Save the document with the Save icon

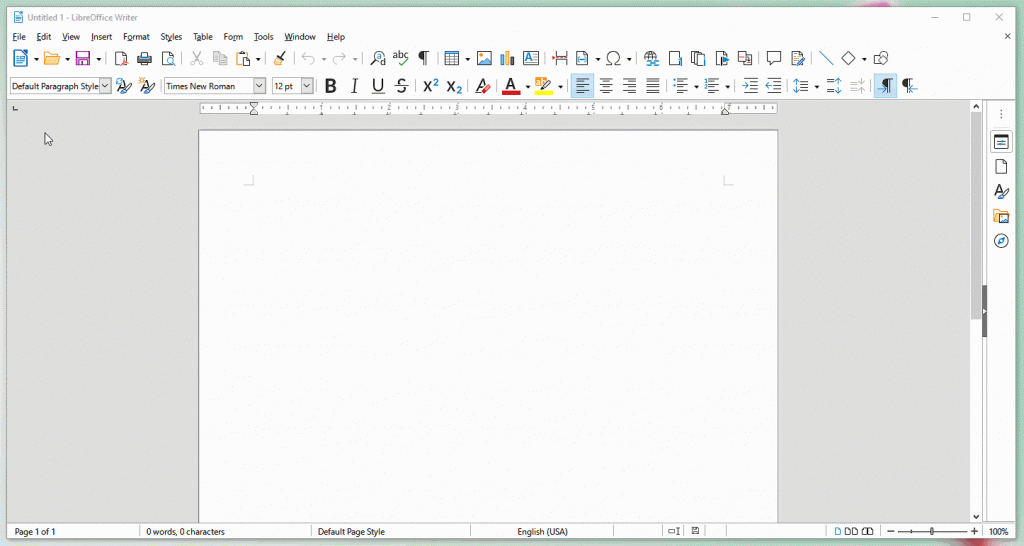point(83,59)
